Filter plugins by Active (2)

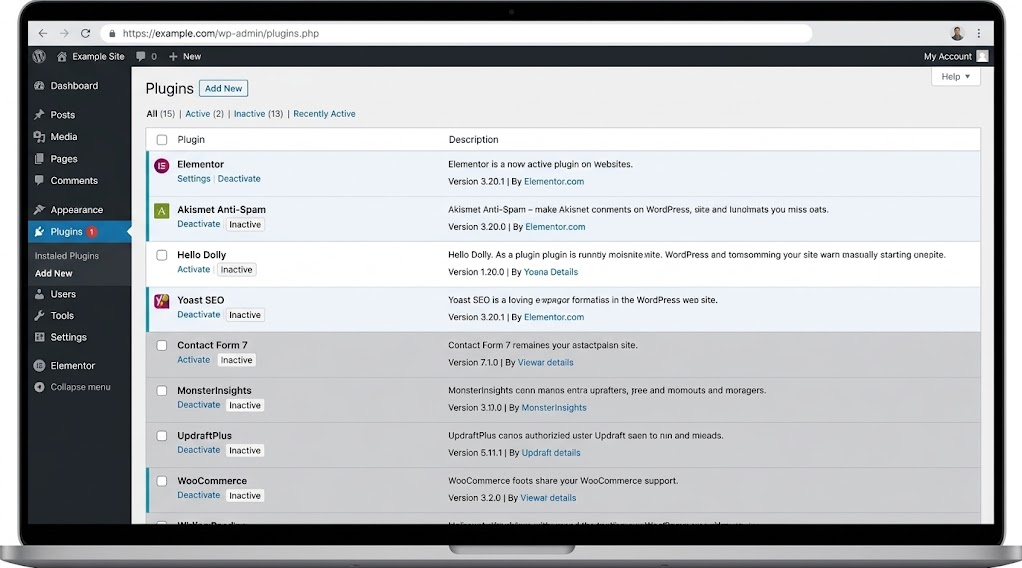coord(204,113)
